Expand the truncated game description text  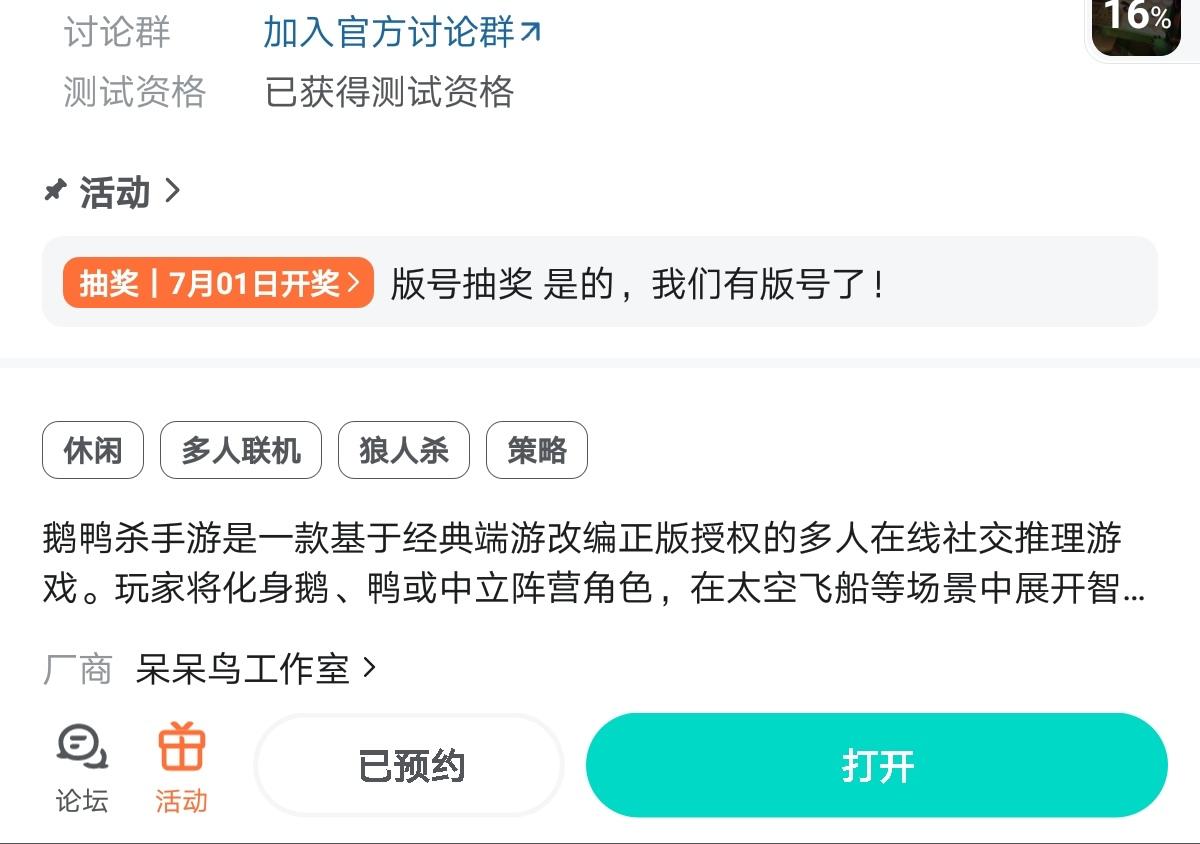[594, 563]
